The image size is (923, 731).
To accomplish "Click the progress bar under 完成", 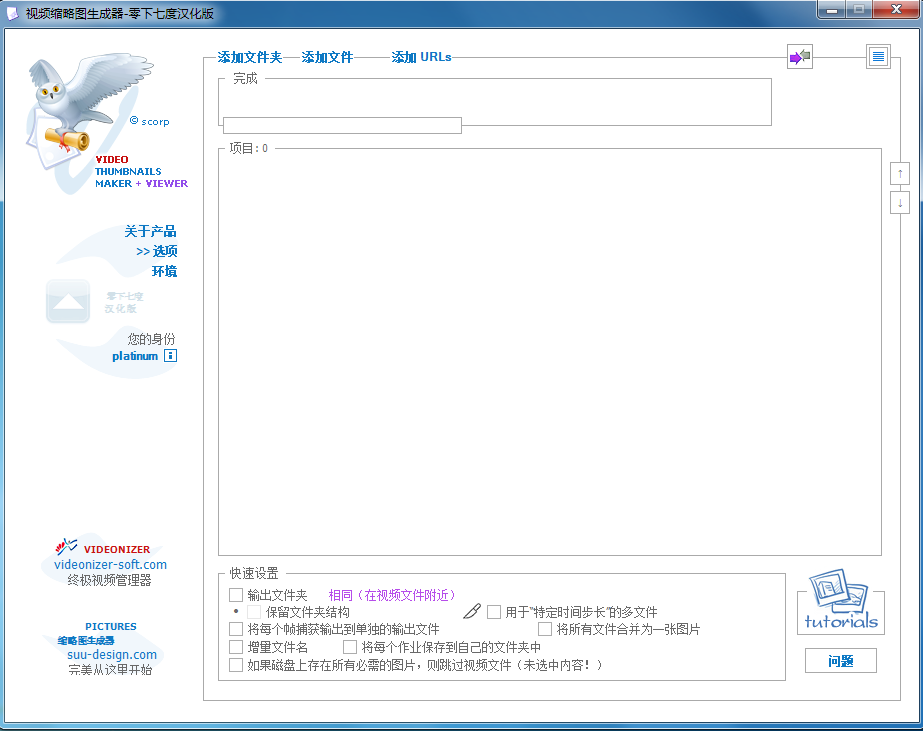I will [x=342, y=125].
